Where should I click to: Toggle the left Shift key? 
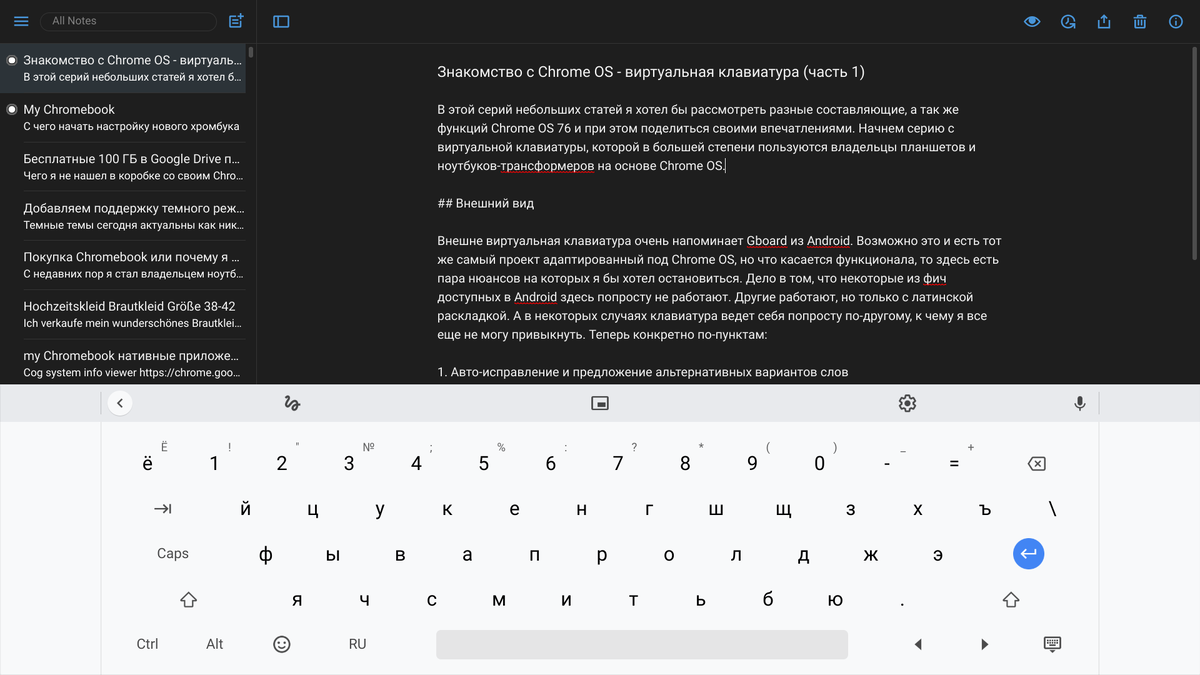click(x=188, y=599)
